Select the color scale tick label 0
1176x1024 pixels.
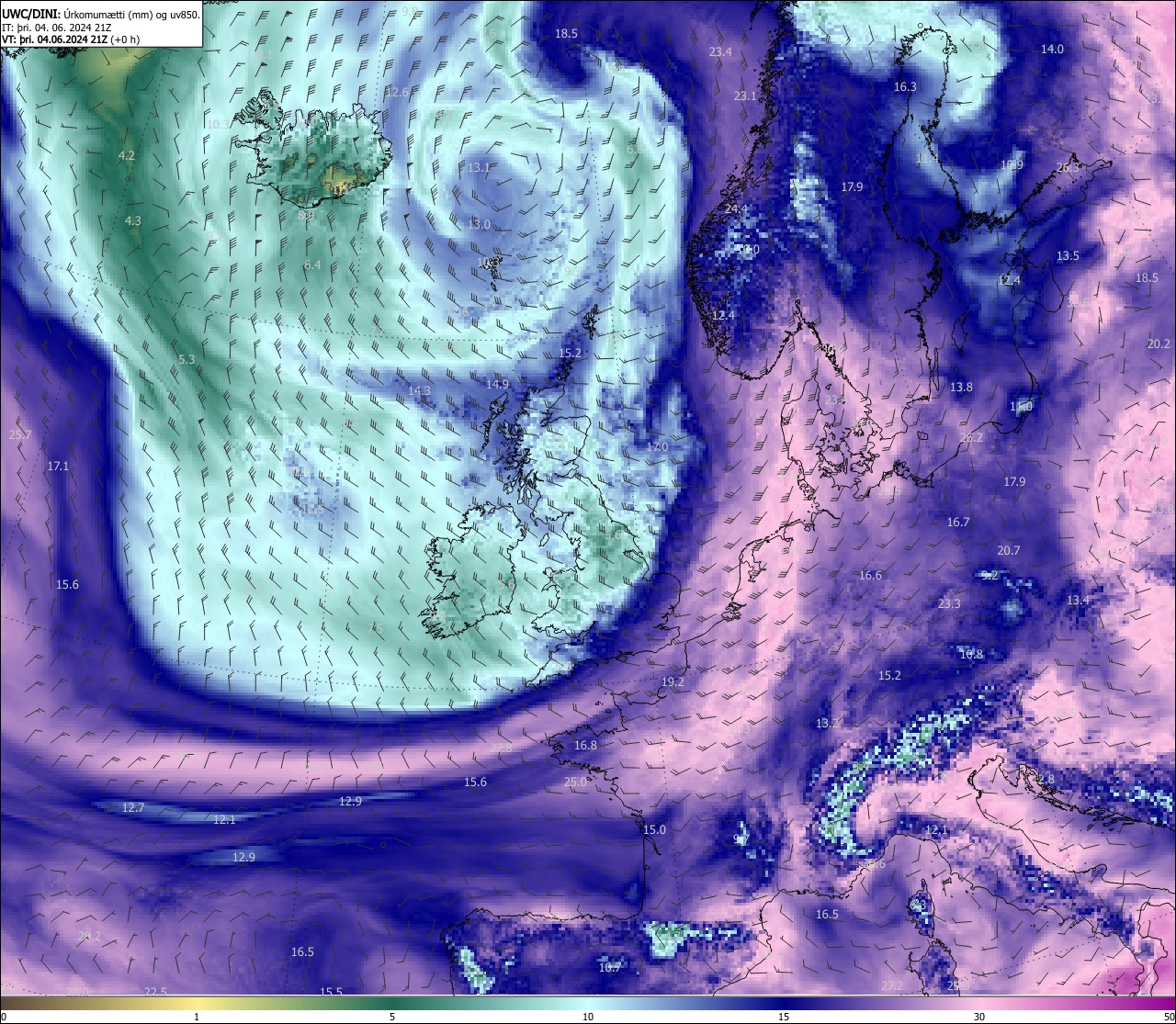pyautogui.click(x=4, y=1017)
